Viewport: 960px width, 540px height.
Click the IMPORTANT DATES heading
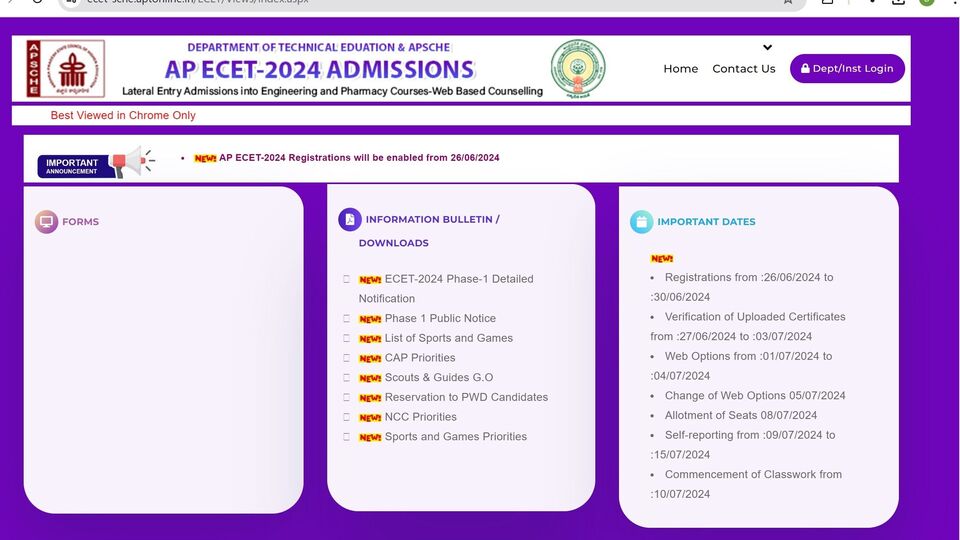707,222
